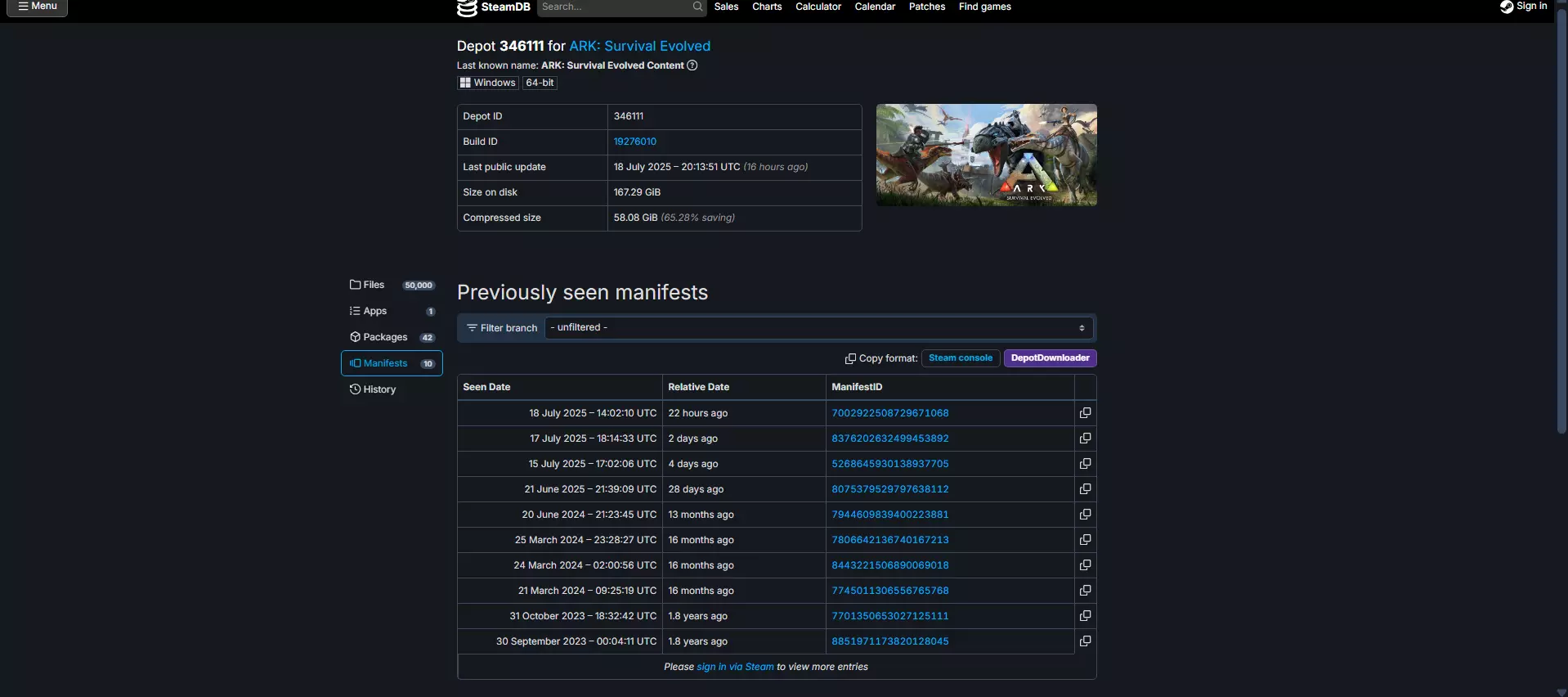The height and width of the screenshot is (697, 1568).
Task: Open build ID 19276010
Action: click(x=635, y=142)
